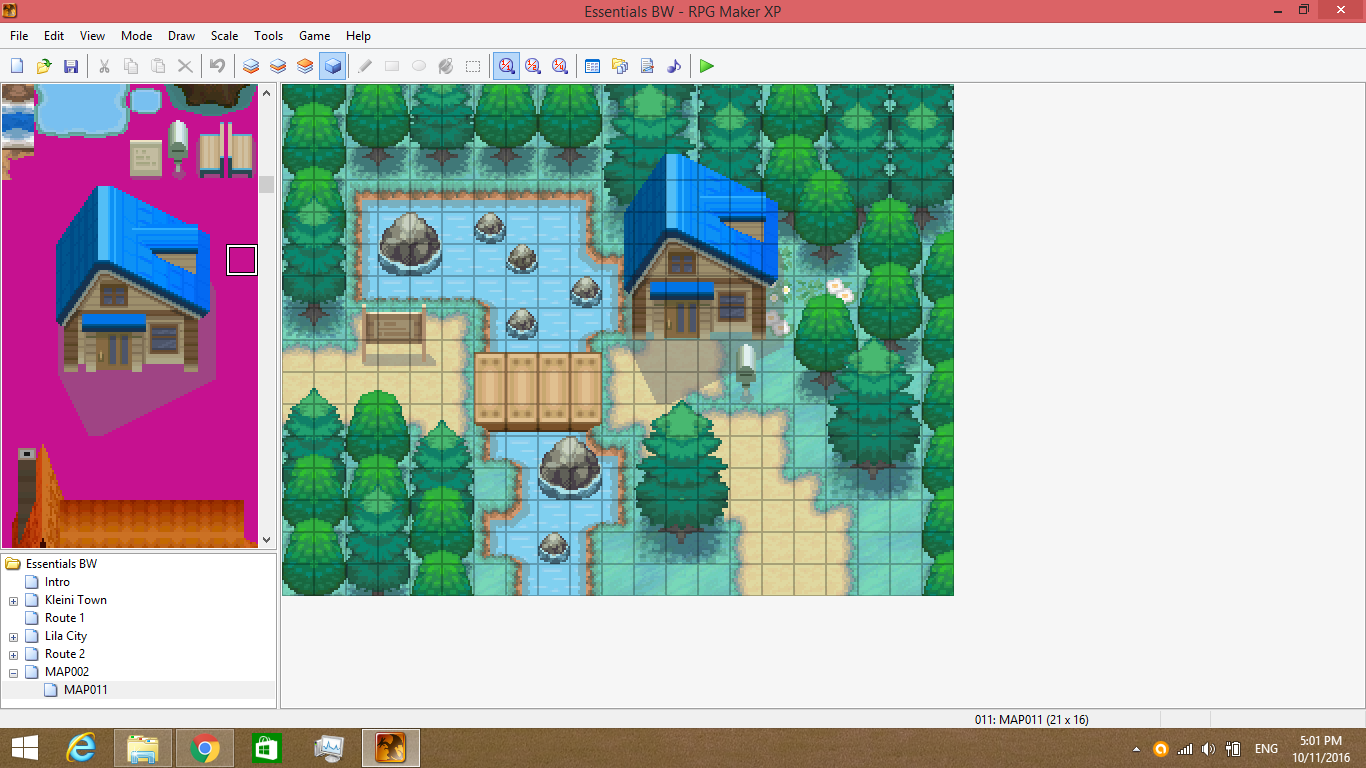Open the Mode menu
Image resolution: width=1366 pixels, height=768 pixels.
click(x=136, y=36)
